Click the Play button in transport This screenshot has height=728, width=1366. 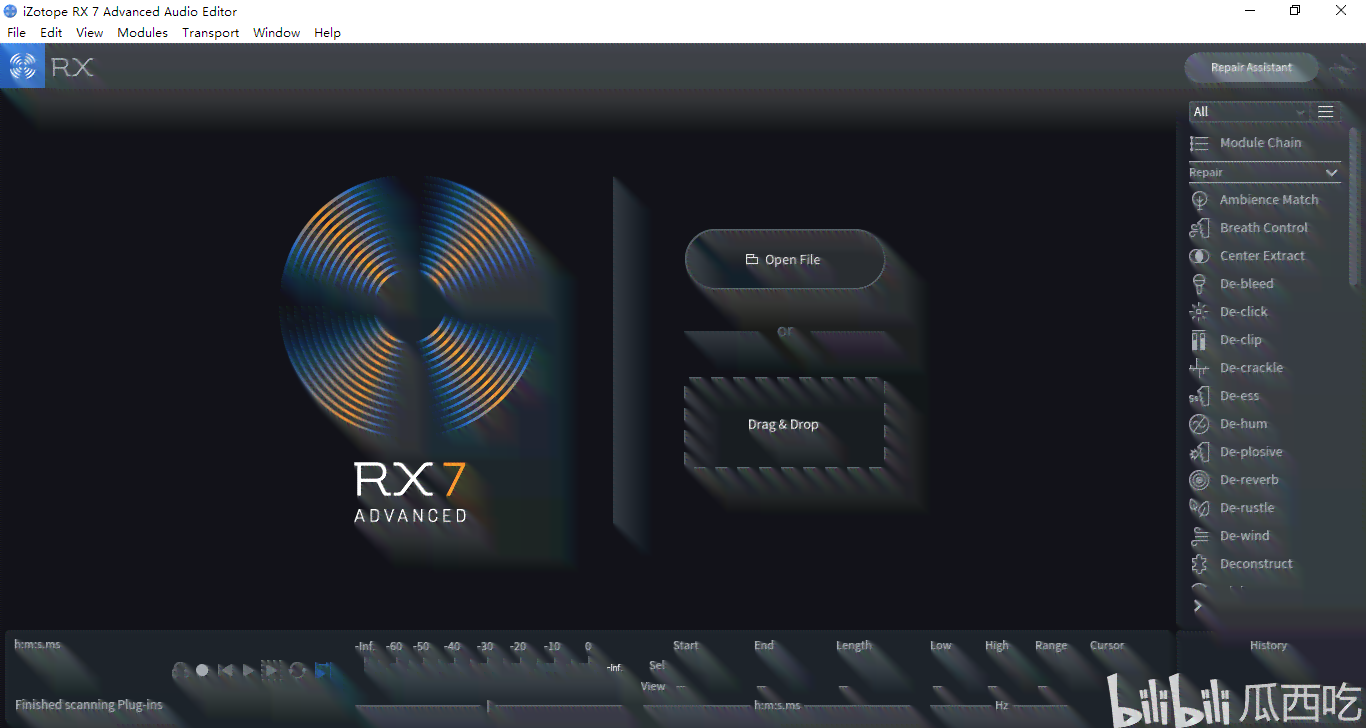248,670
